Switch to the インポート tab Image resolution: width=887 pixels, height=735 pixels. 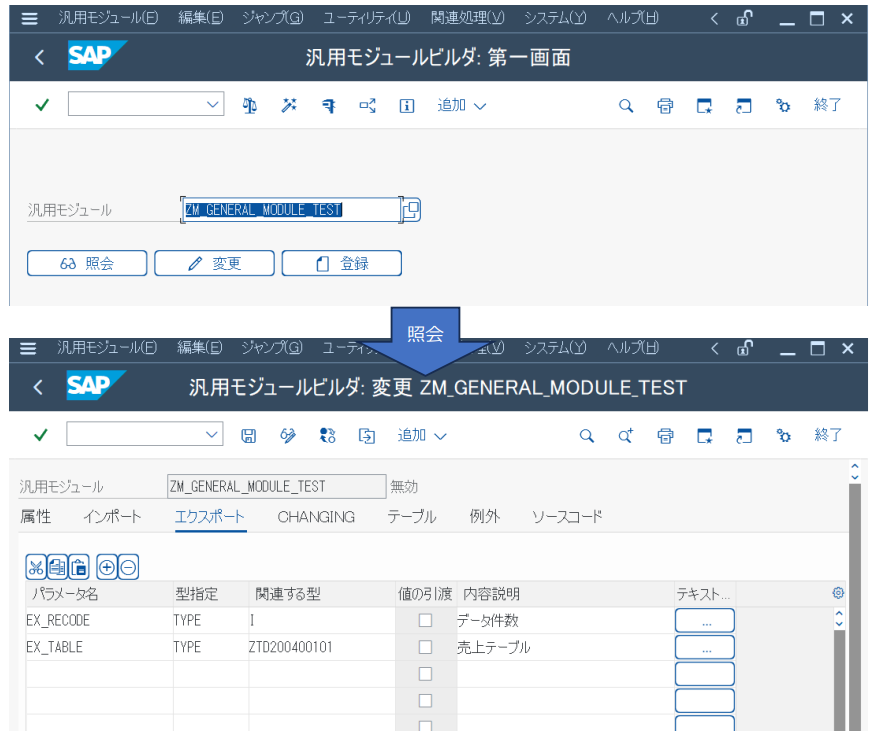point(112,517)
